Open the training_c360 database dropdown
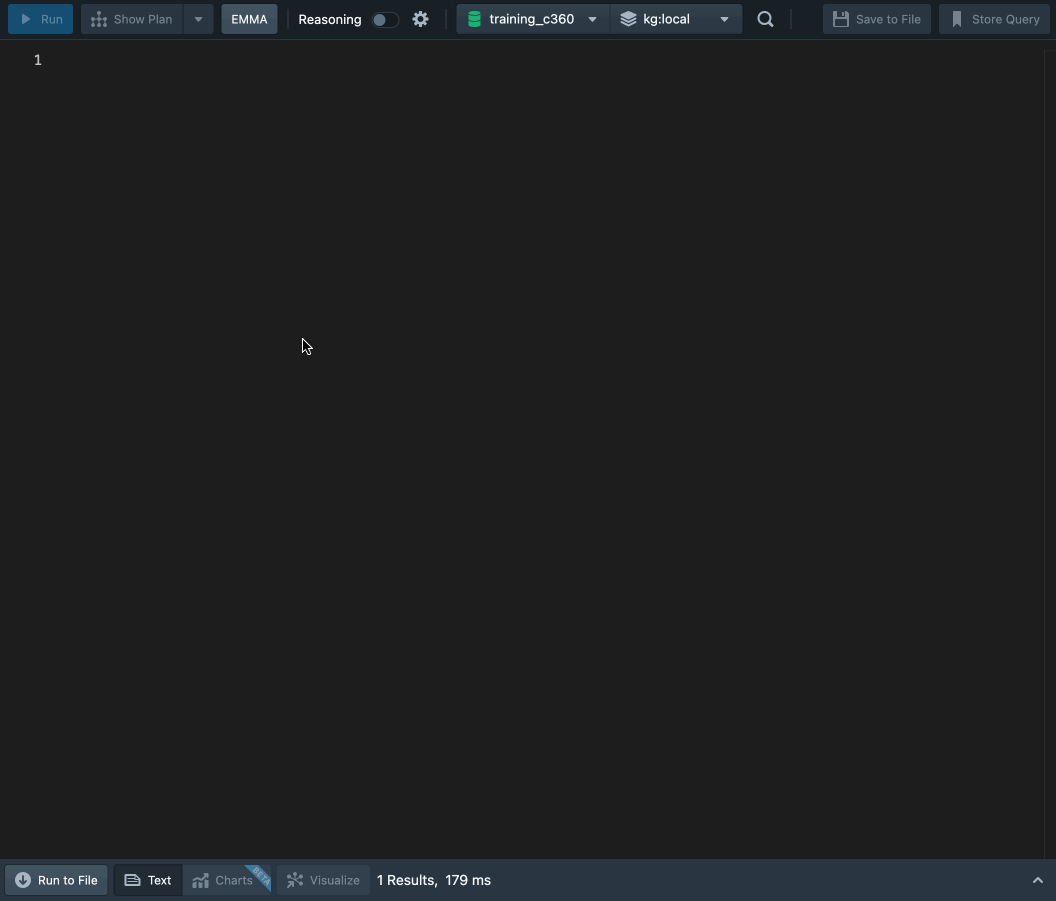This screenshot has height=901, width=1056. point(591,19)
